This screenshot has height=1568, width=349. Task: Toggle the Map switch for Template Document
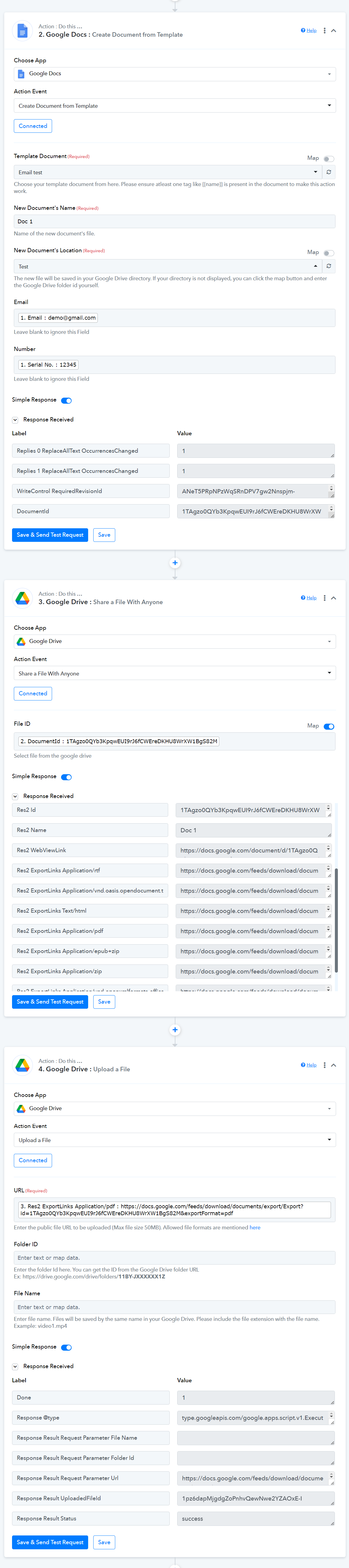click(329, 159)
